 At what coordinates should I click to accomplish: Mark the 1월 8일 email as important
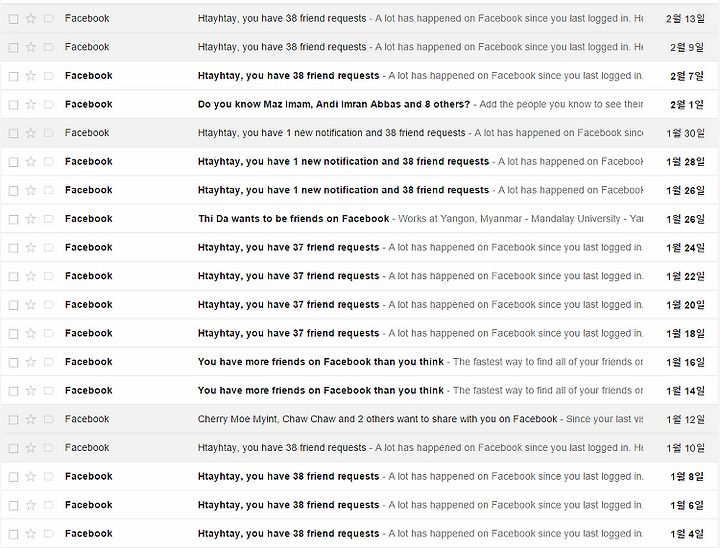tap(48, 476)
